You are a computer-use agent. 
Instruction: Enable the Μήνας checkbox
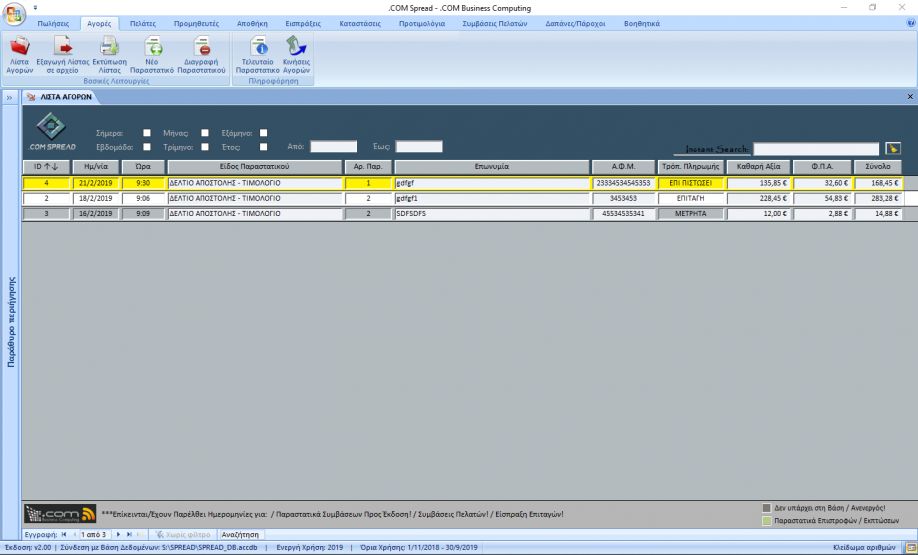(205, 133)
